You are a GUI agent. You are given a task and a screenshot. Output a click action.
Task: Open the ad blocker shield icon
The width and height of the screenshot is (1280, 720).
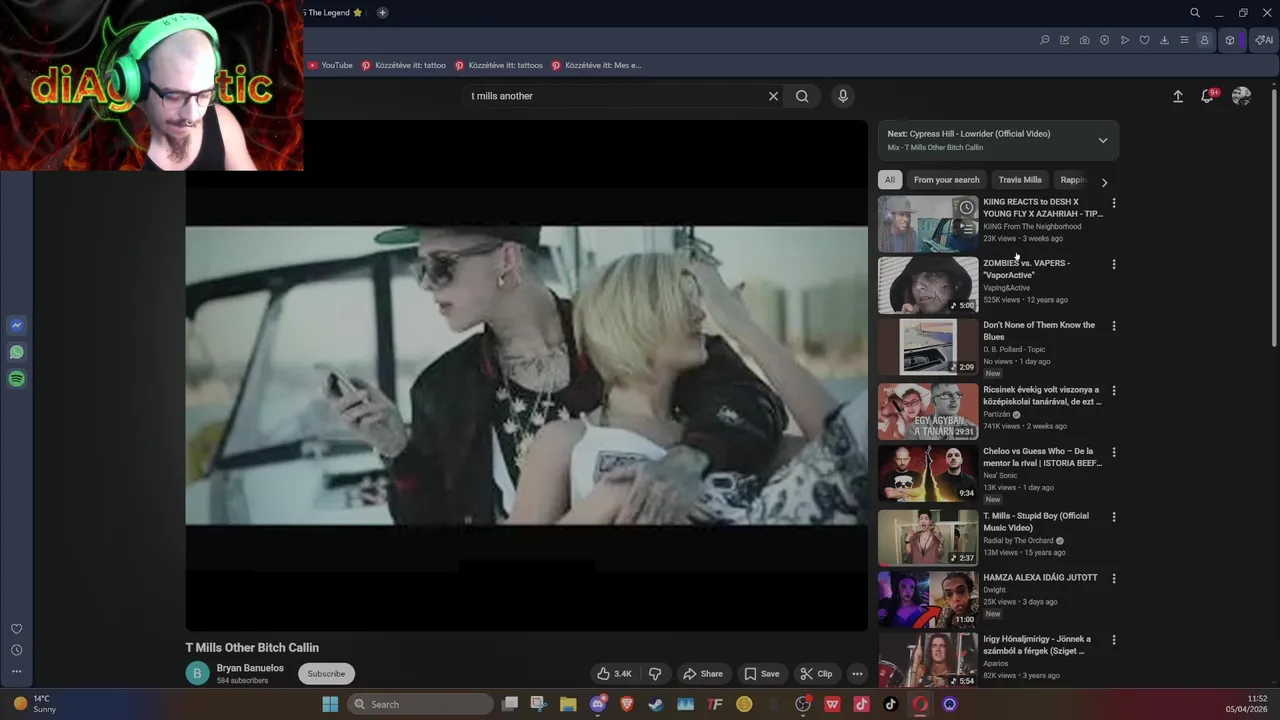point(1105,40)
